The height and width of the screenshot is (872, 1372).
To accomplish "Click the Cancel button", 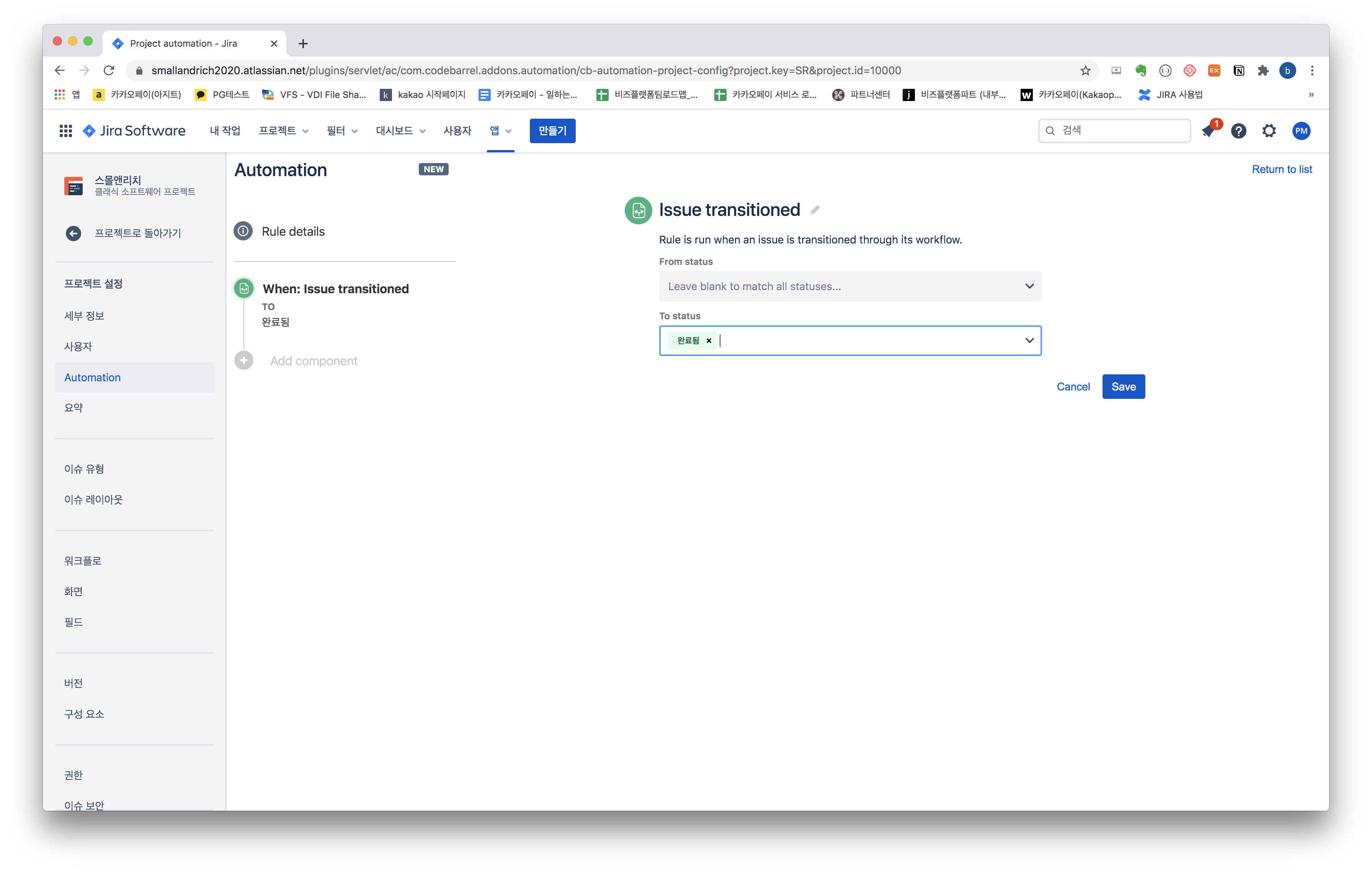I will tap(1073, 387).
